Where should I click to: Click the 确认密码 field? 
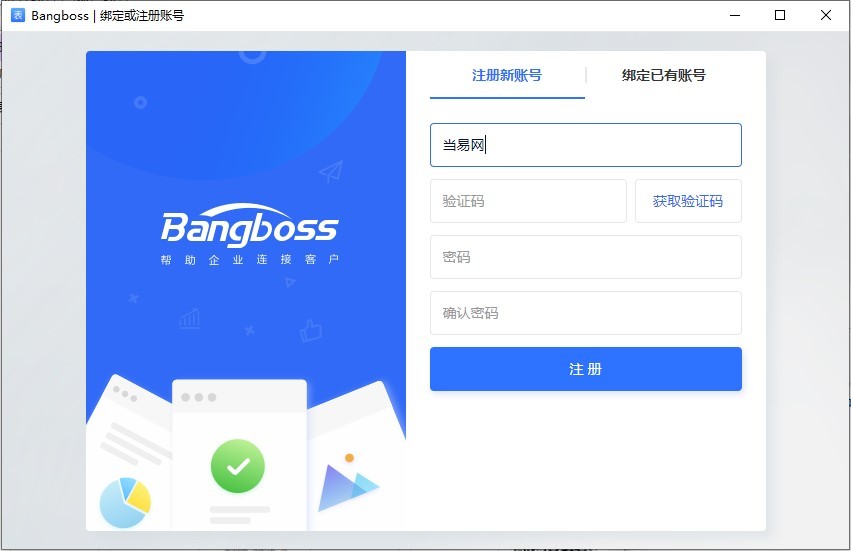pyautogui.click(x=586, y=313)
